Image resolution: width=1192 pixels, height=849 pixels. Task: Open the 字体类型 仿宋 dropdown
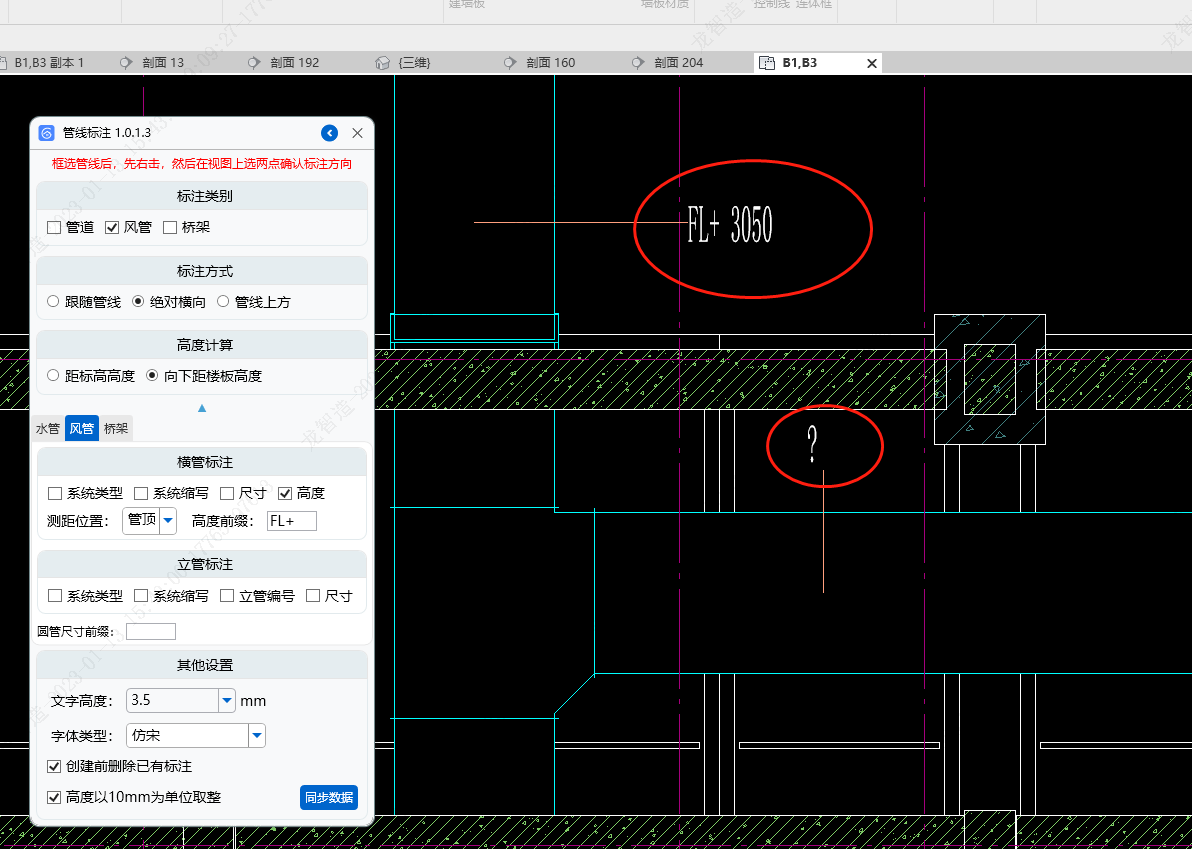[257, 736]
